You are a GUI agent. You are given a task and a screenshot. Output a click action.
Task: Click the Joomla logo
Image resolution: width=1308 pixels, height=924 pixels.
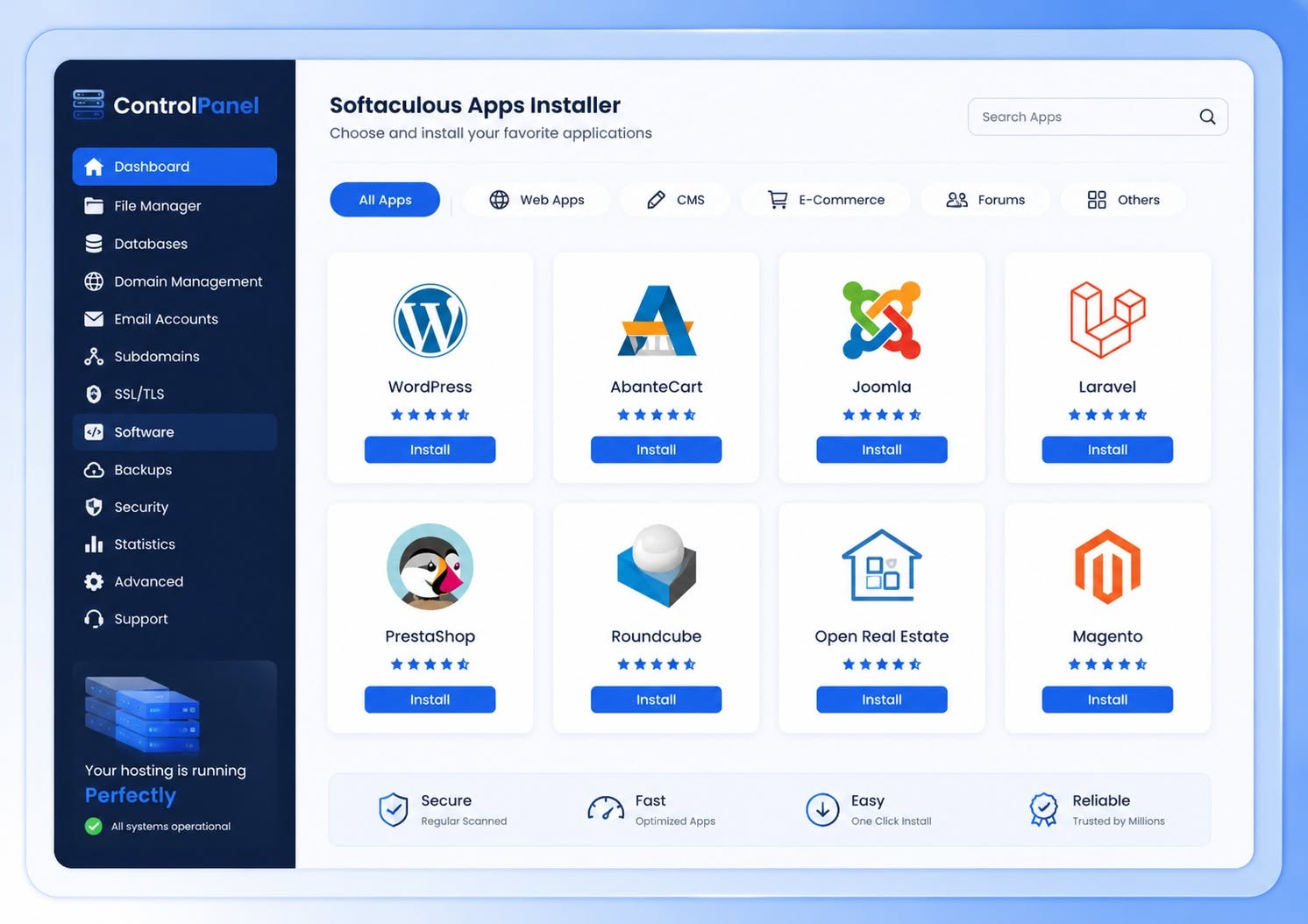pyautogui.click(x=882, y=320)
